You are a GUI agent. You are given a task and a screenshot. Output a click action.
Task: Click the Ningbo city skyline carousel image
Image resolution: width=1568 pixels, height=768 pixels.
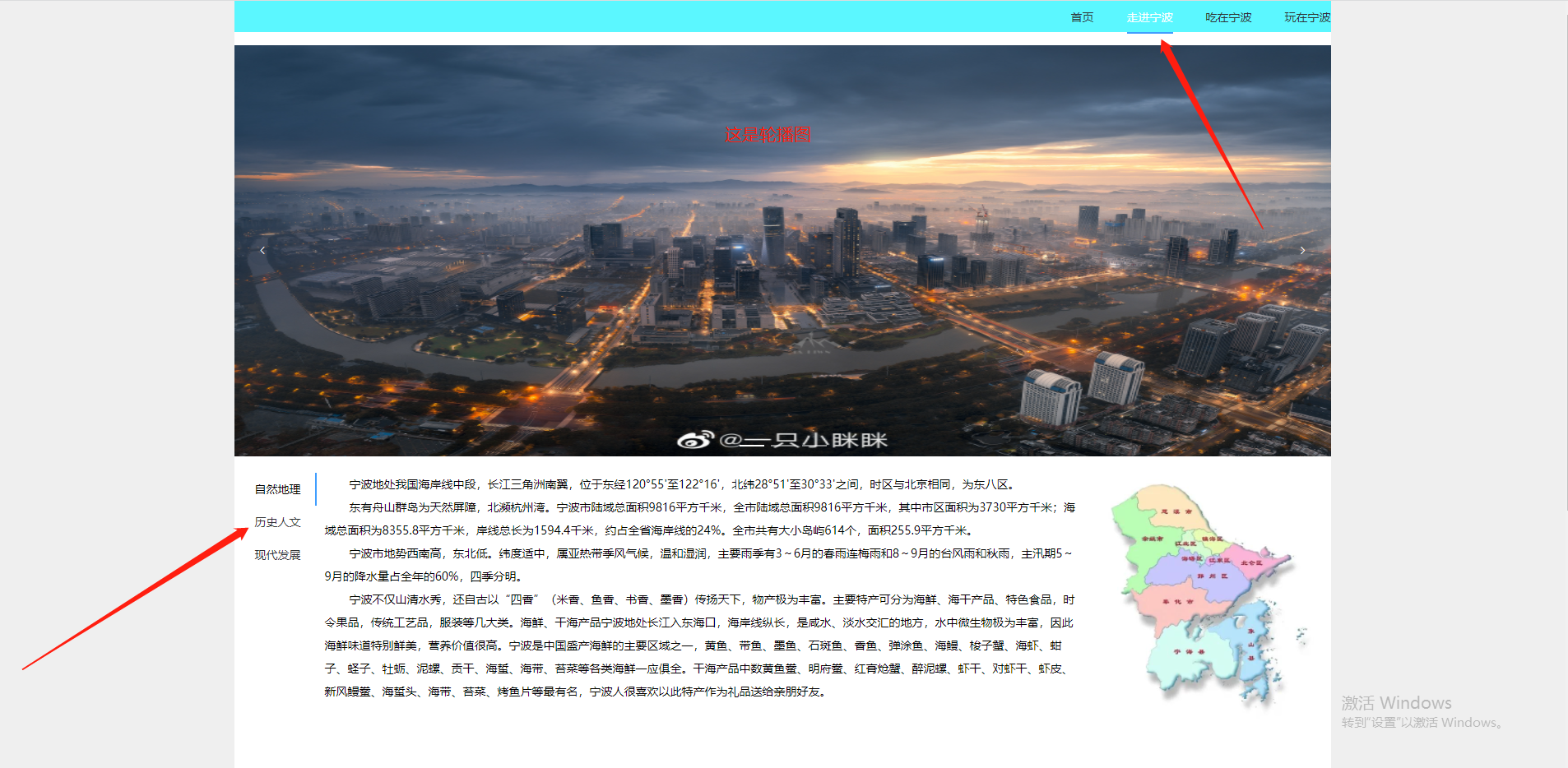click(782, 250)
